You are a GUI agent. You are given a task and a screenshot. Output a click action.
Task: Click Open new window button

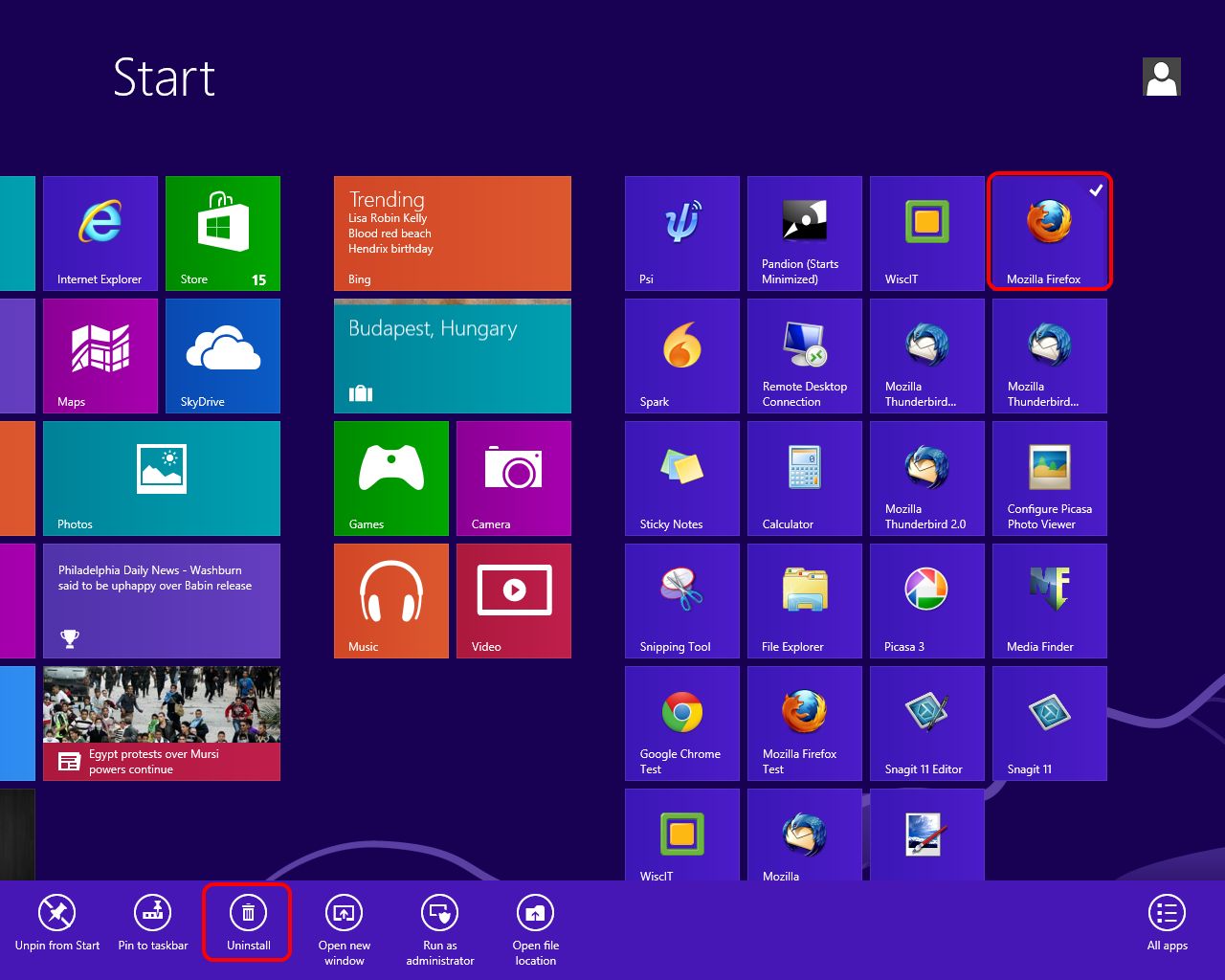[345, 931]
